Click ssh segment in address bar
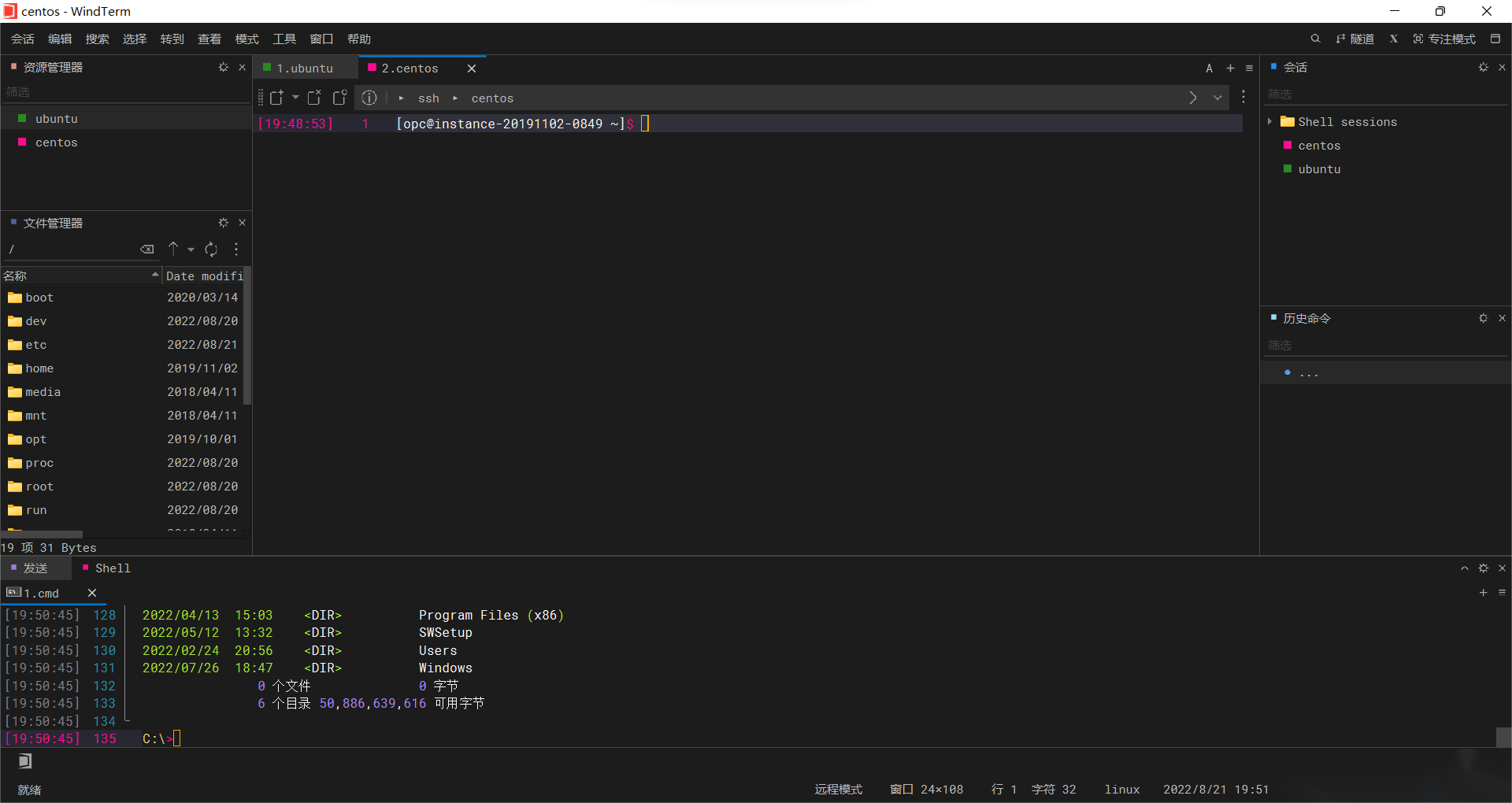 428,98
